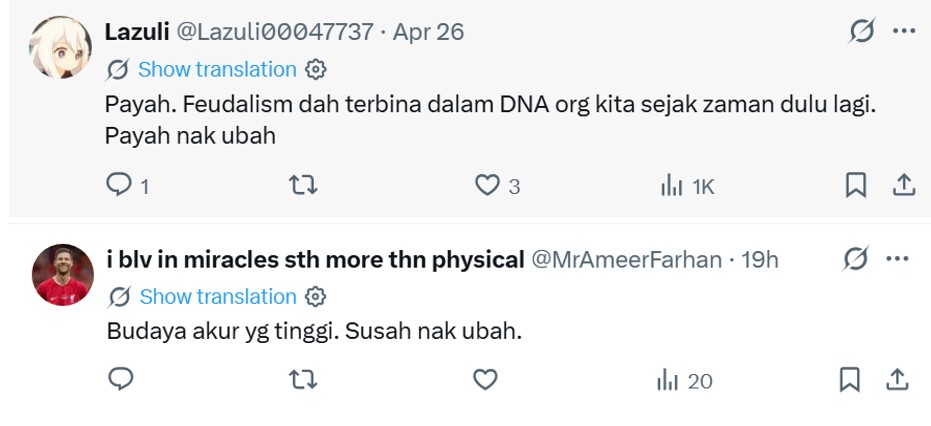Show translation of MrAmeerFarhan's tweet
Image resolution: width=931 pixels, height=426 pixels.
218,297
